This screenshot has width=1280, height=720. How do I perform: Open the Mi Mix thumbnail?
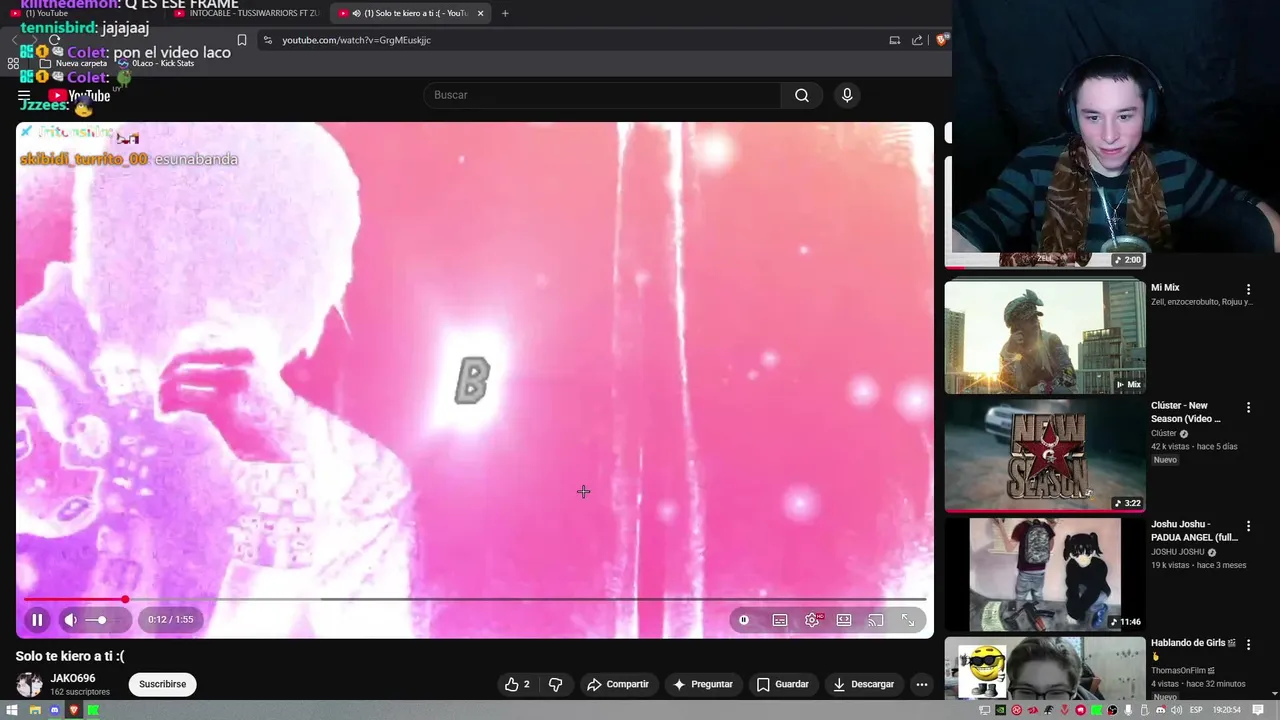tap(1045, 337)
